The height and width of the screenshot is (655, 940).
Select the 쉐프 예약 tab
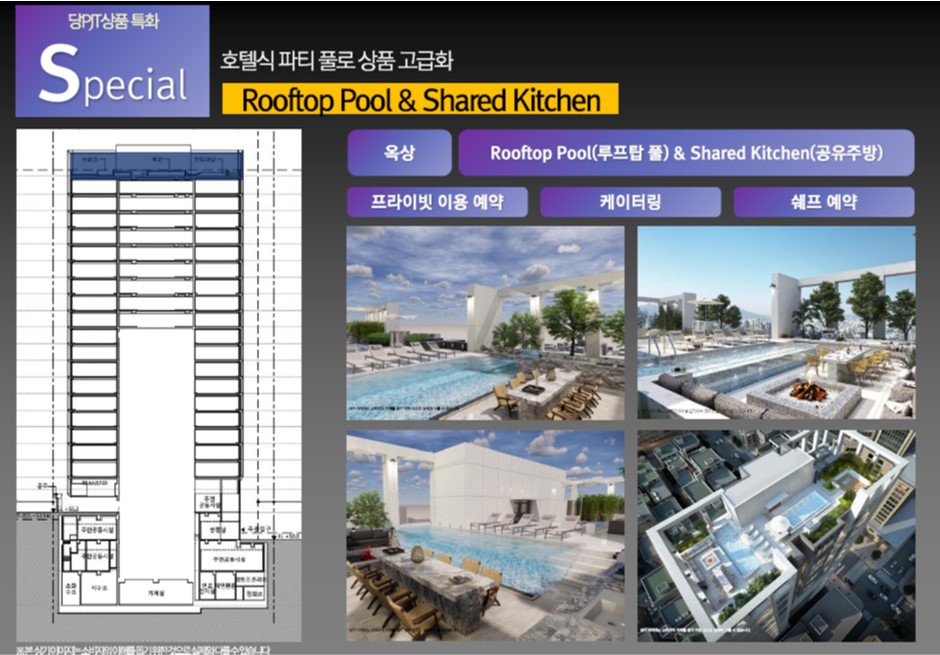coord(823,202)
